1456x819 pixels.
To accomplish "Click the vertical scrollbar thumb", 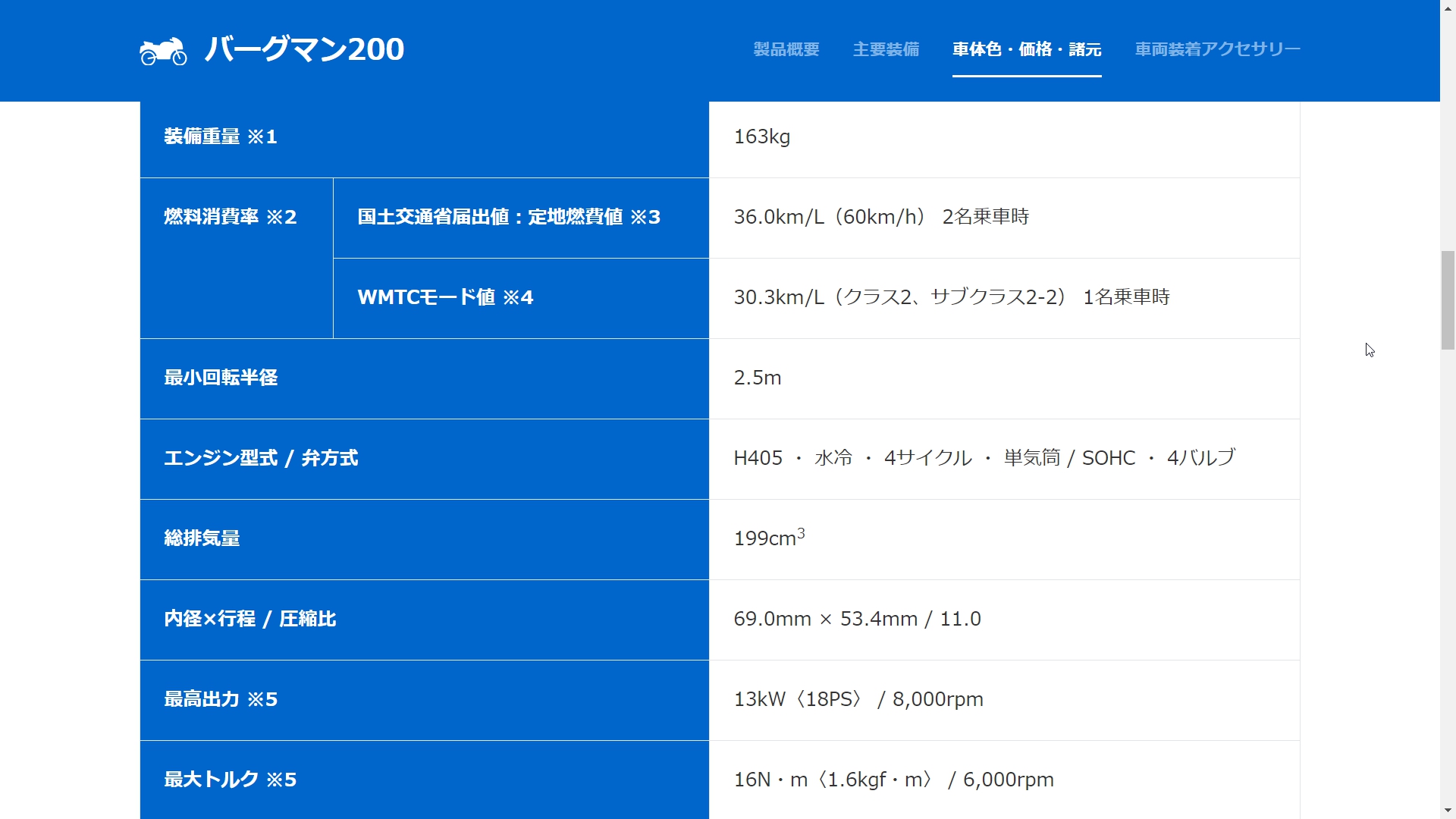I will 1448,300.
